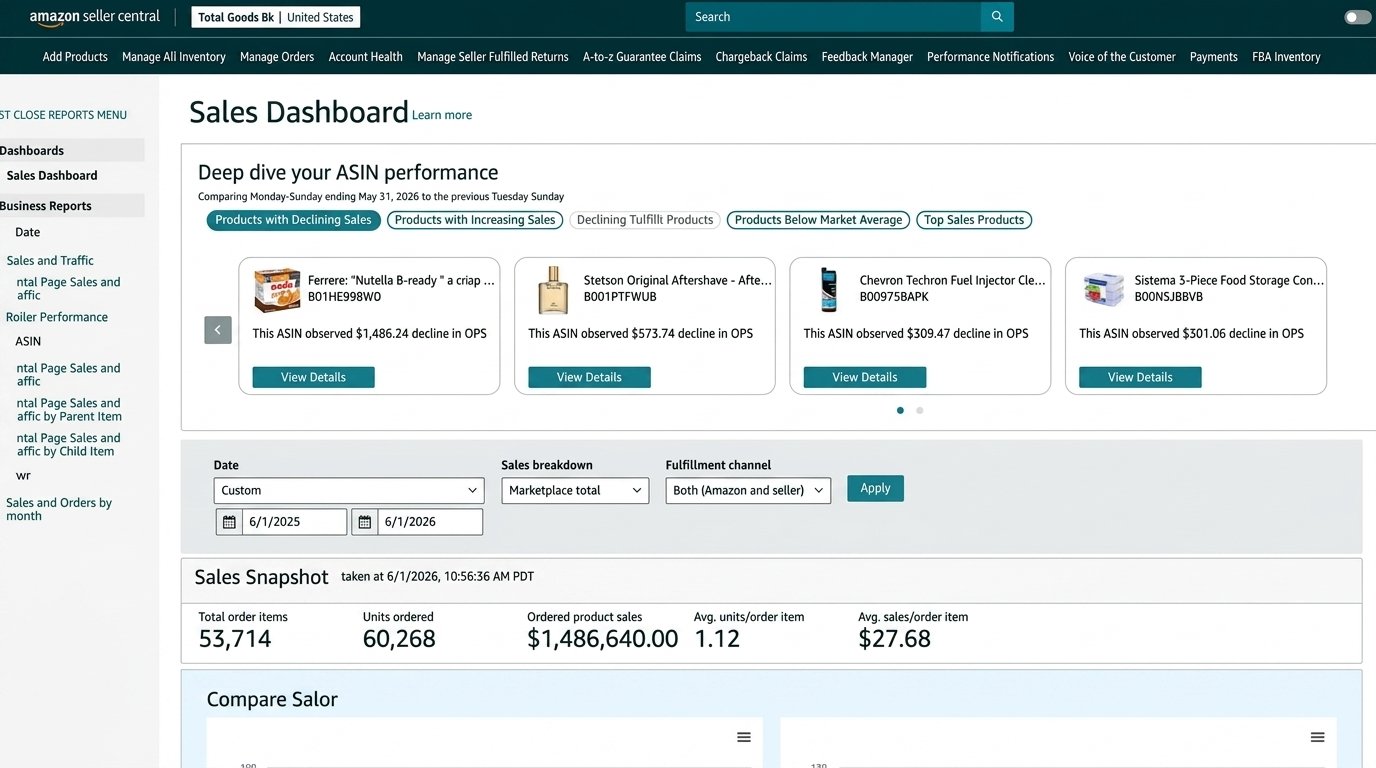
Task: Click Ordered product sales value $1,486,640.00
Action: [x=603, y=639]
